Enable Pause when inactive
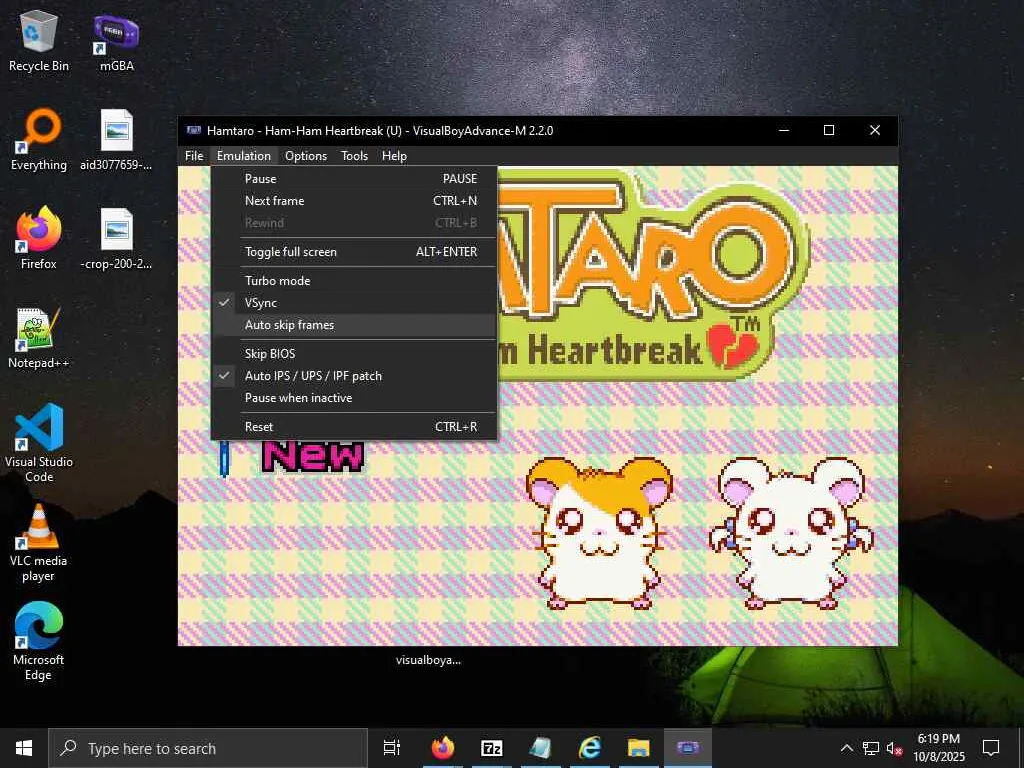1024x768 pixels. (x=353, y=398)
